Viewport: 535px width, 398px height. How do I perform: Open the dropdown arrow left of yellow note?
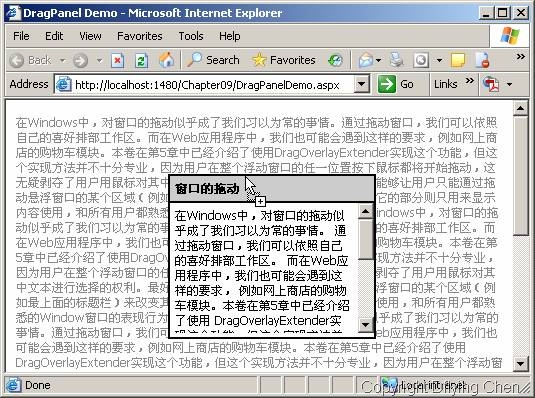439,61
